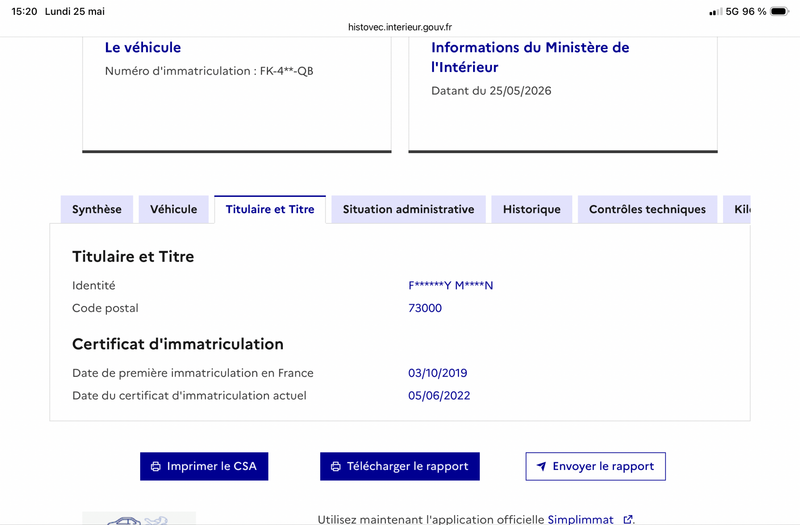Open the Synthèse tab
The height and width of the screenshot is (525, 800).
pyautogui.click(x=96, y=209)
